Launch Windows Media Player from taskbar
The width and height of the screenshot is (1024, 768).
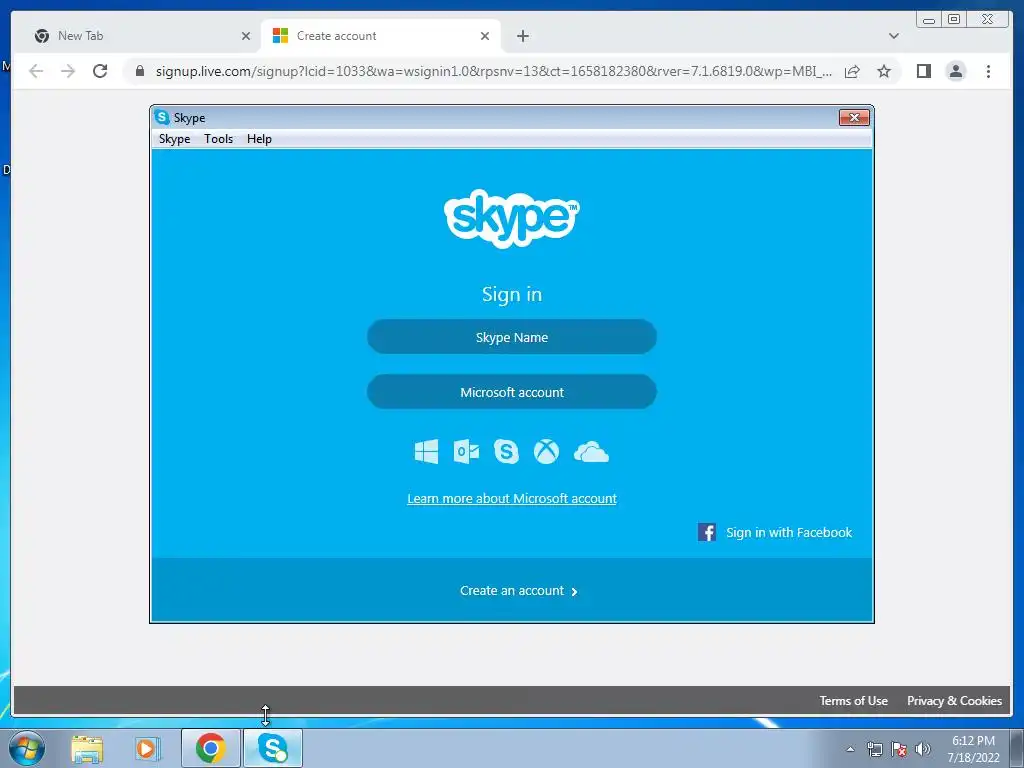[148, 748]
